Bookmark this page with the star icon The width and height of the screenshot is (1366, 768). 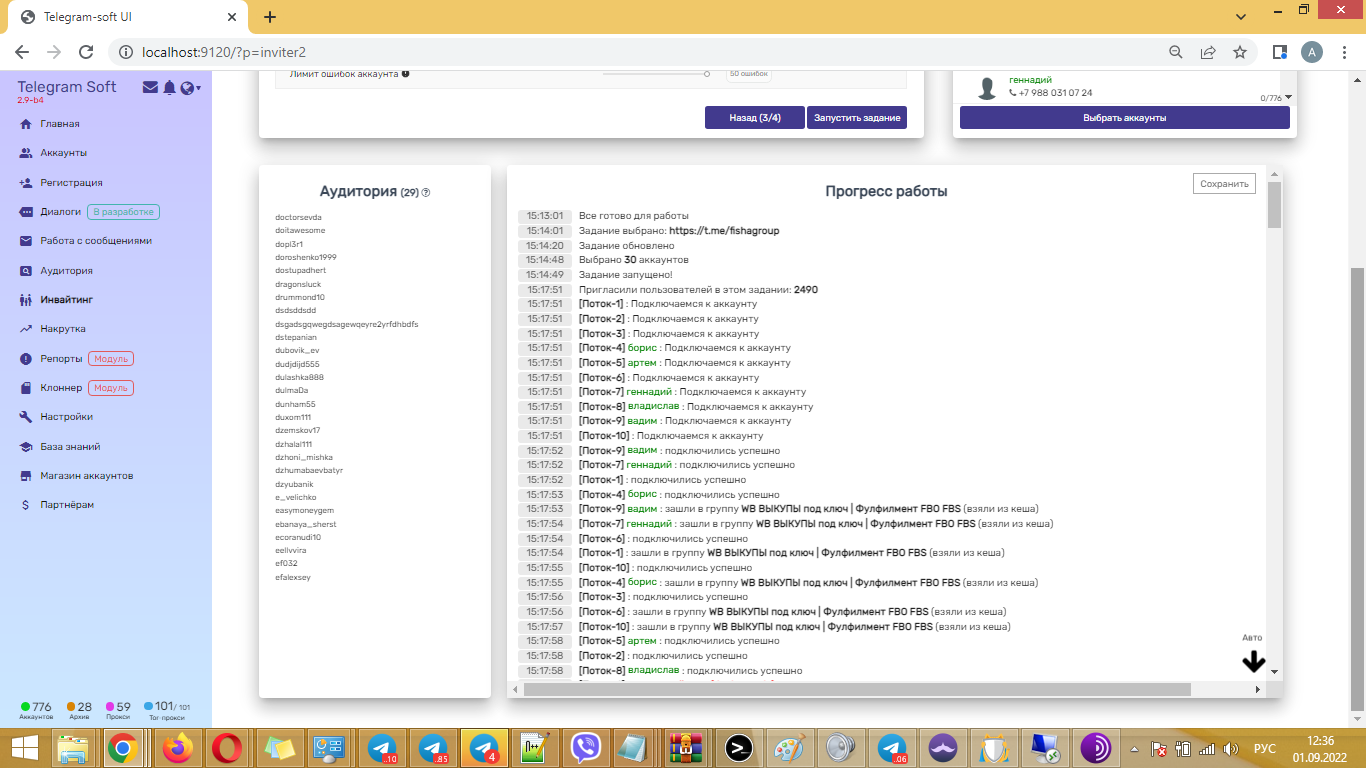pyautogui.click(x=1240, y=52)
